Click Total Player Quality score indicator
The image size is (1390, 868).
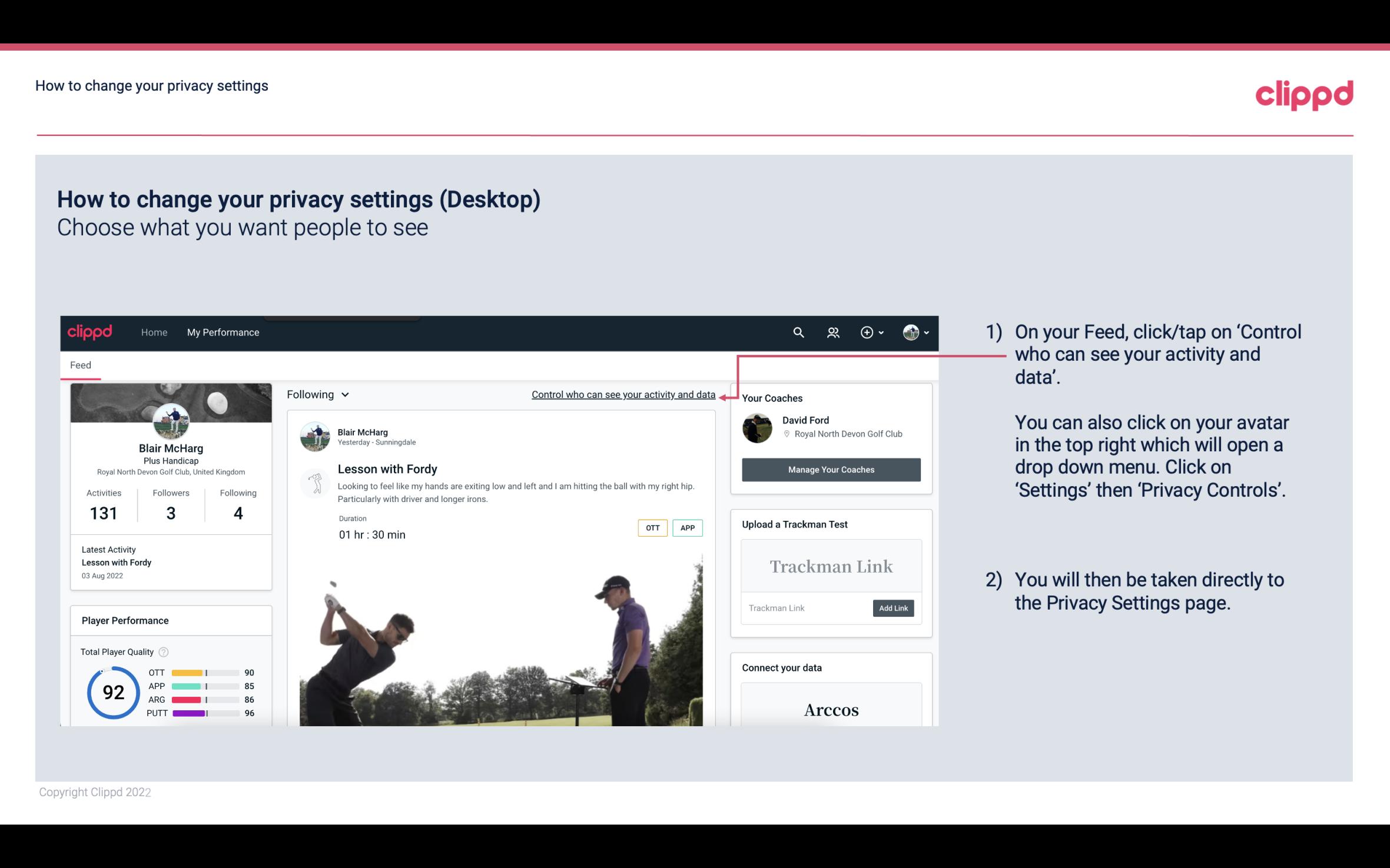point(112,693)
